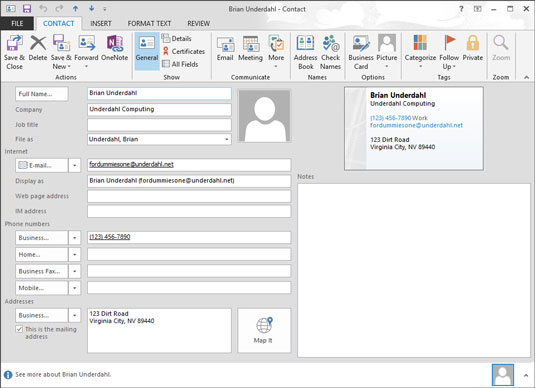Expand the File as dropdown
The height and width of the screenshot is (388, 535).
[x=227, y=139]
